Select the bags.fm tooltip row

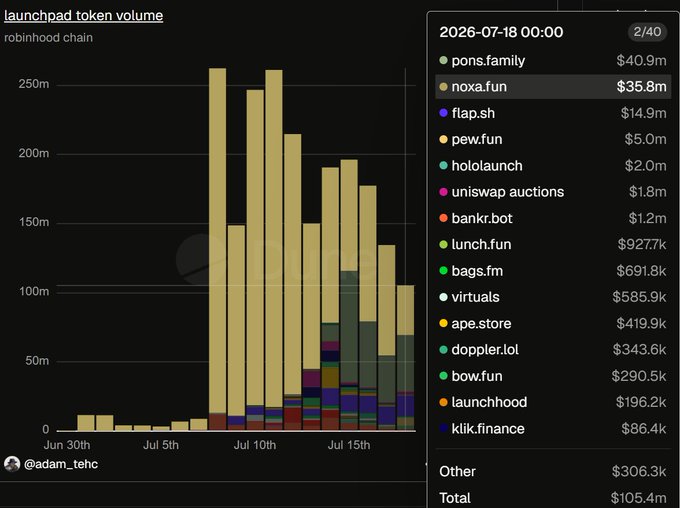click(x=553, y=271)
